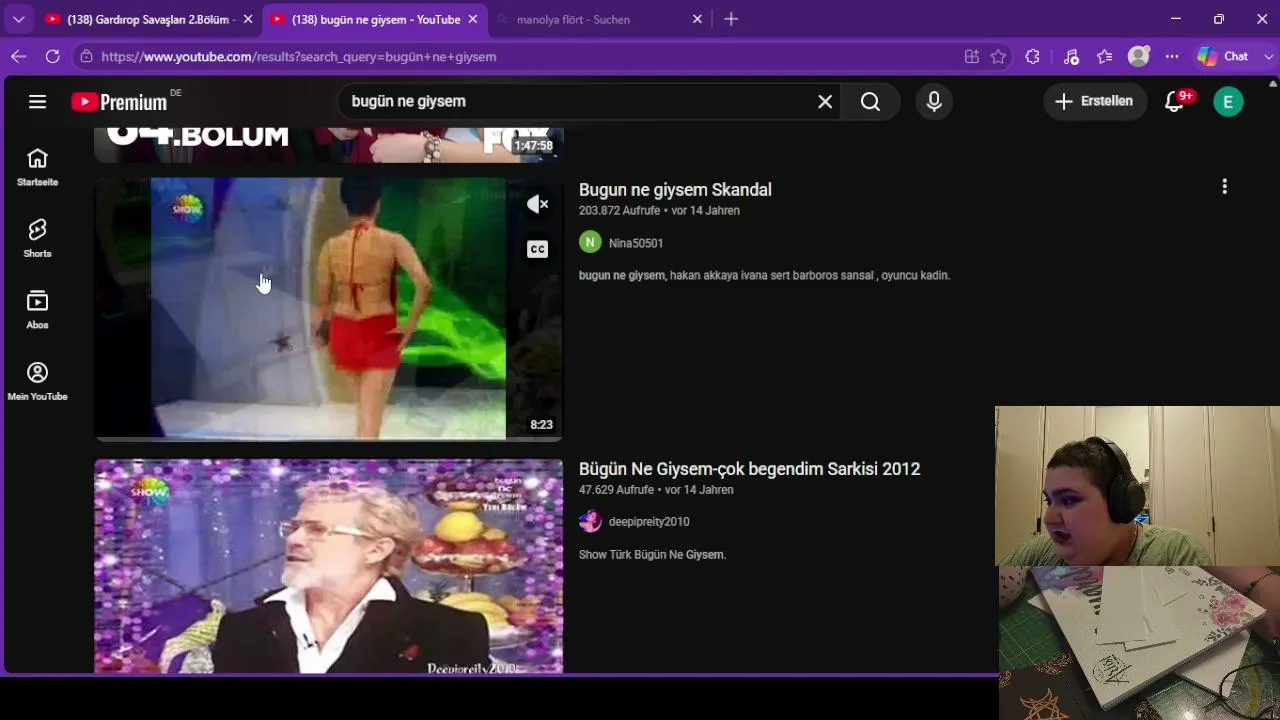Click the Erstellen create button

point(1095,101)
